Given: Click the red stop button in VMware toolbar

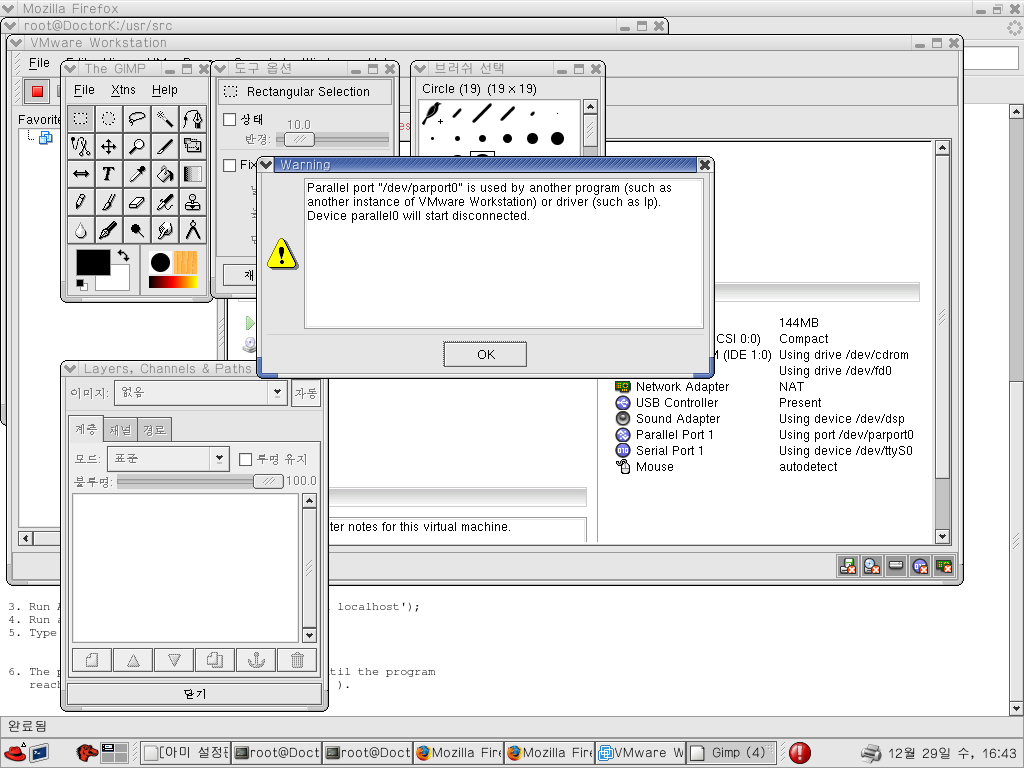Looking at the screenshot, I should point(37,91).
